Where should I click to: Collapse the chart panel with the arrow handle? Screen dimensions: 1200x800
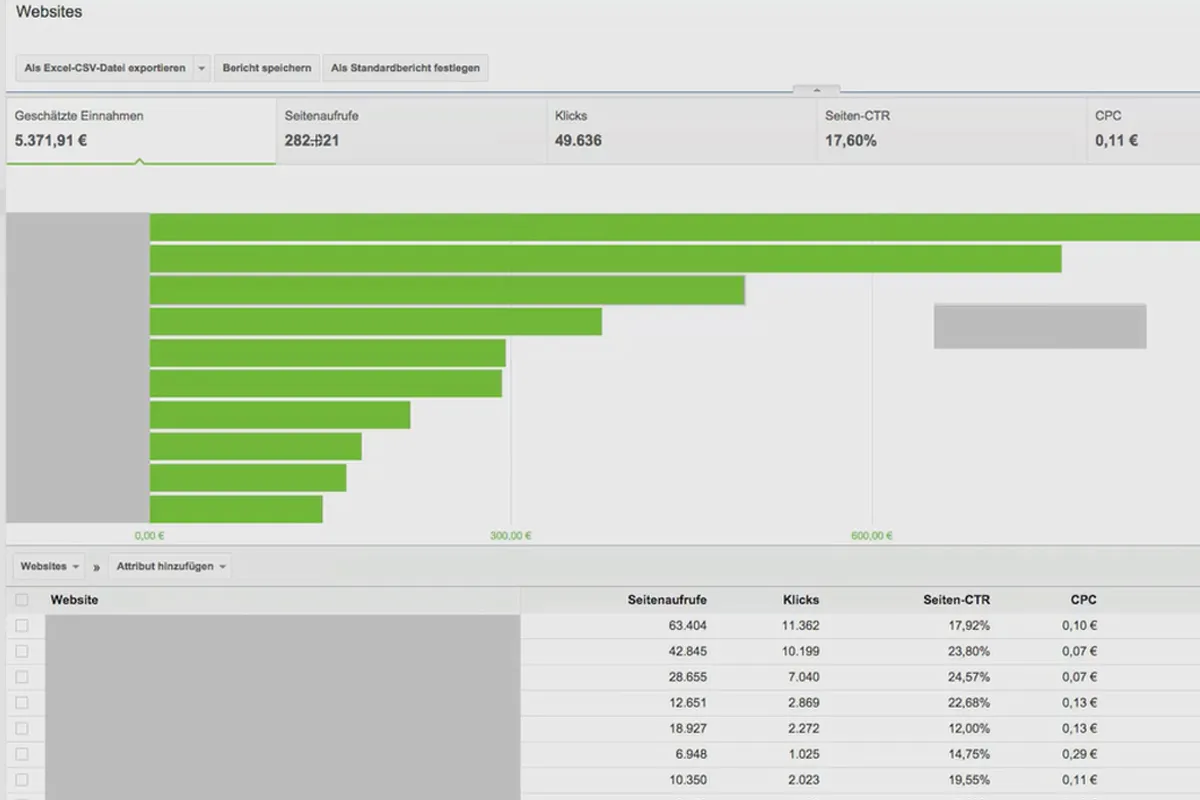(816, 90)
